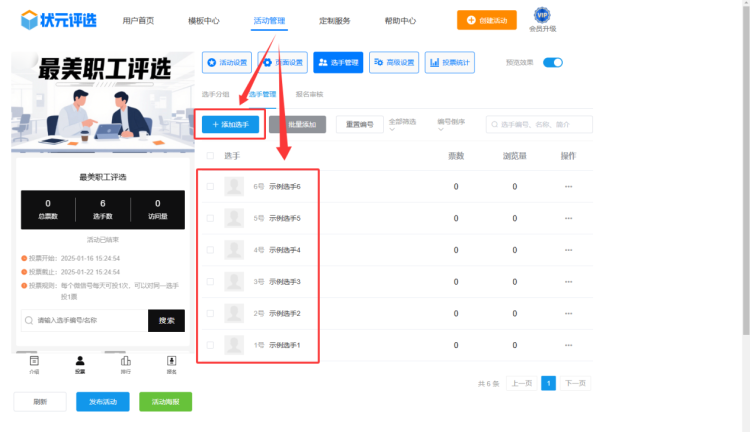Tick the checkbox for 示例选手4

click(x=210, y=250)
